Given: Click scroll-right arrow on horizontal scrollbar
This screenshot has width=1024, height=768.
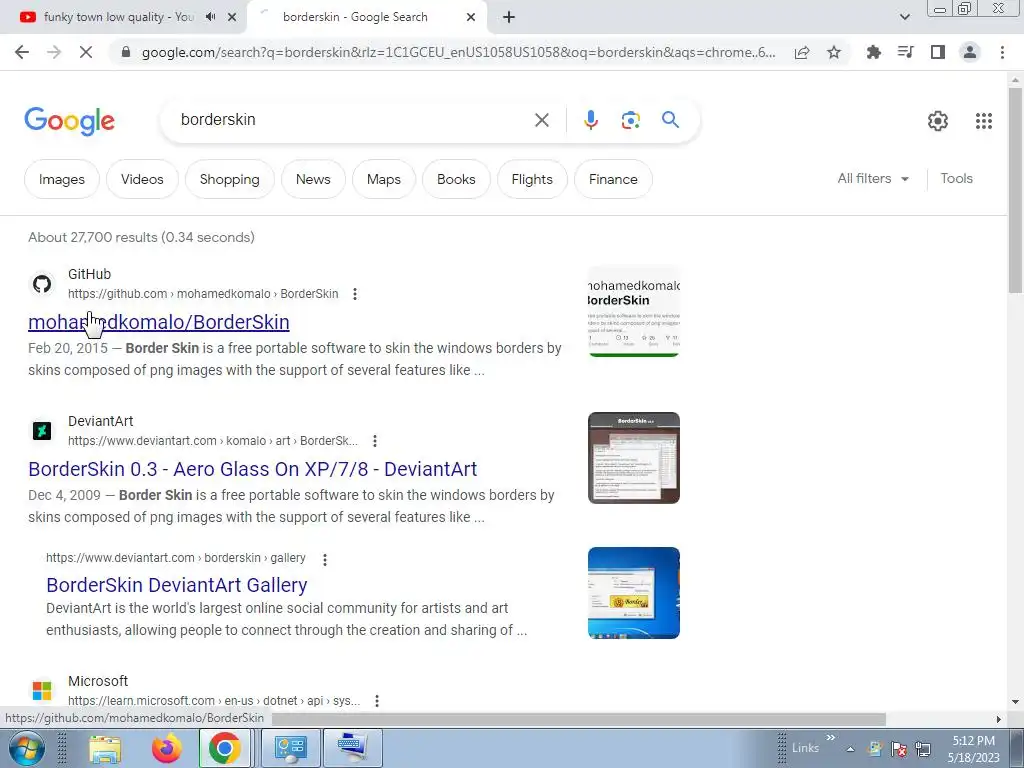Looking at the screenshot, I should tap(999, 719).
